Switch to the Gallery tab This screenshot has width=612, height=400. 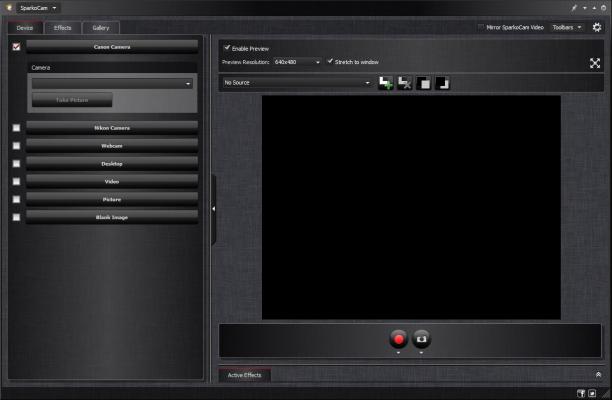(x=101, y=28)
